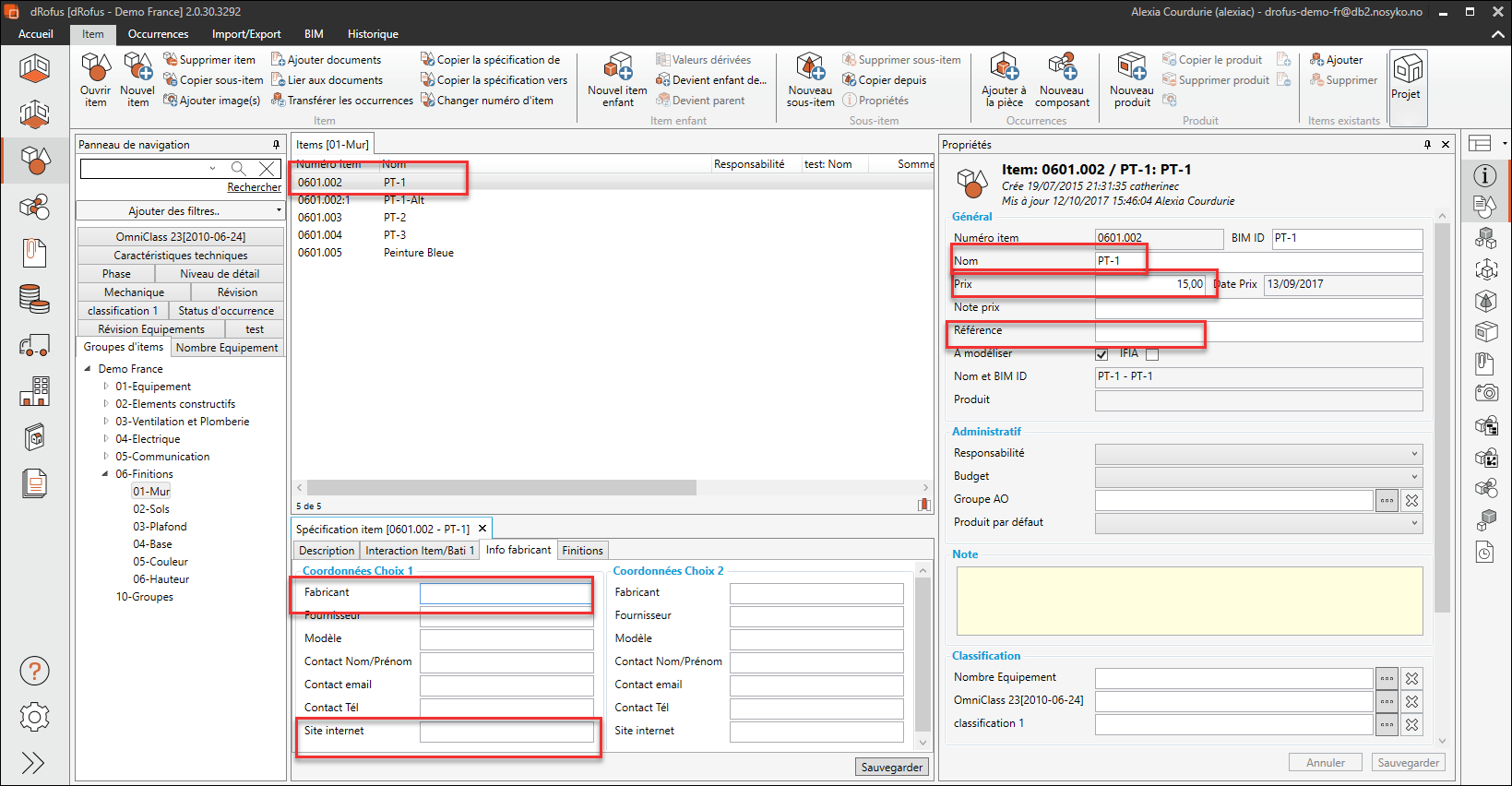The height and width of the screenshot is (786, 1512).
Task: Click the help question mark icon
Action: [x=34, y=672]
